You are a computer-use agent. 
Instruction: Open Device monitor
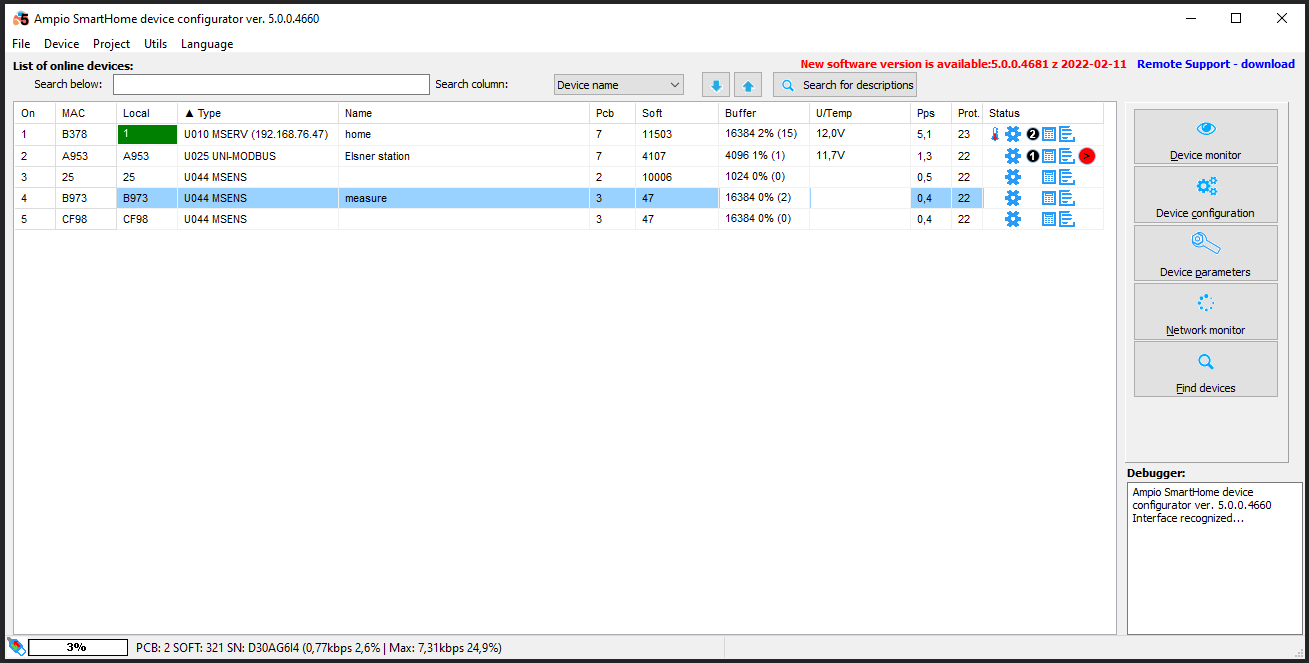[1205, 136]
